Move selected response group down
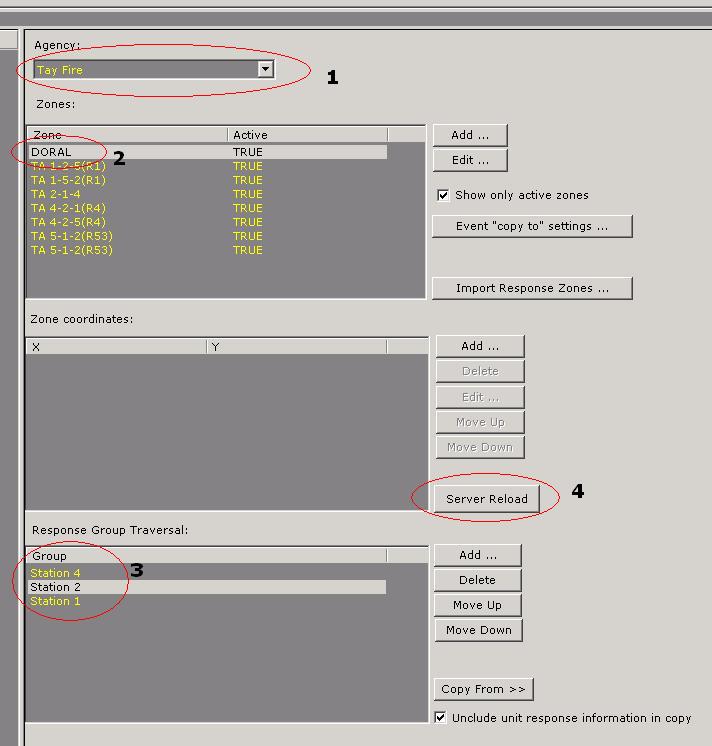The height and width of the screenshot is (746, 712). point(478,630)
